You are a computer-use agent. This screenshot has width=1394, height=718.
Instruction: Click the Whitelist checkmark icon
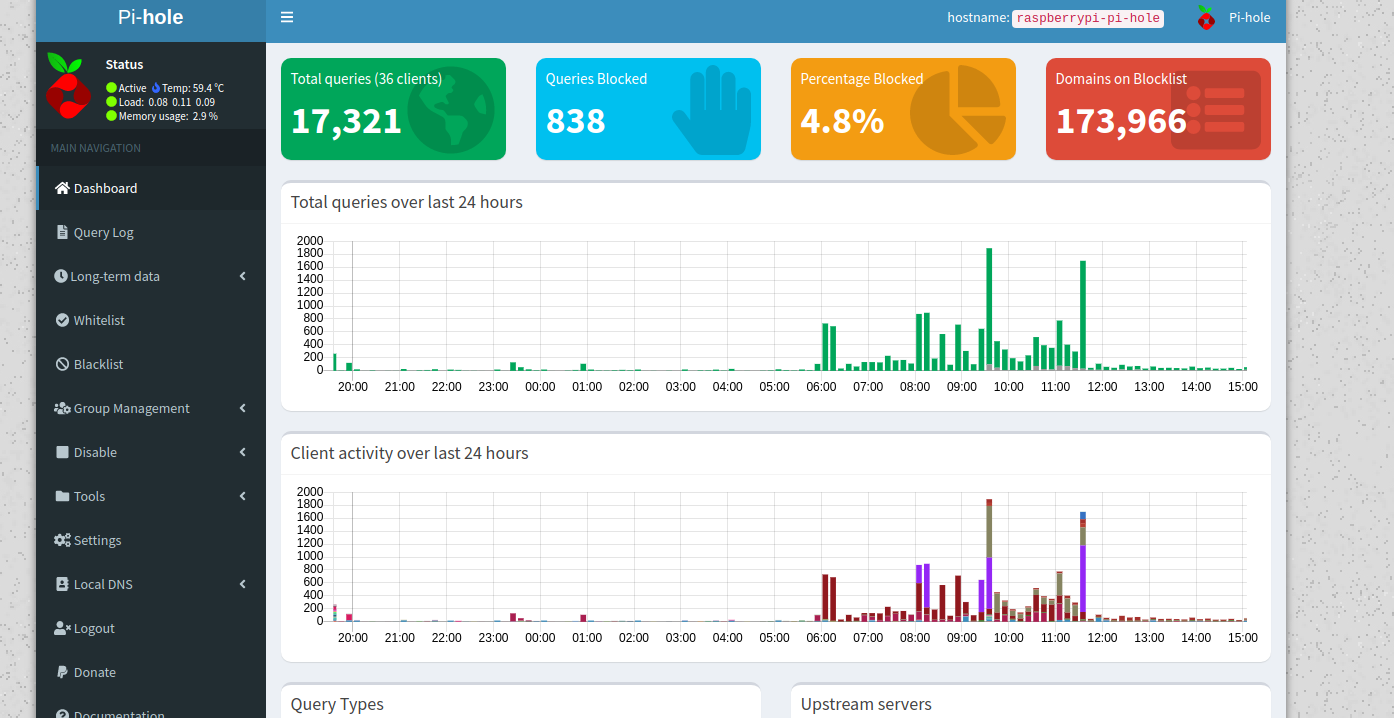coord(62,320)
